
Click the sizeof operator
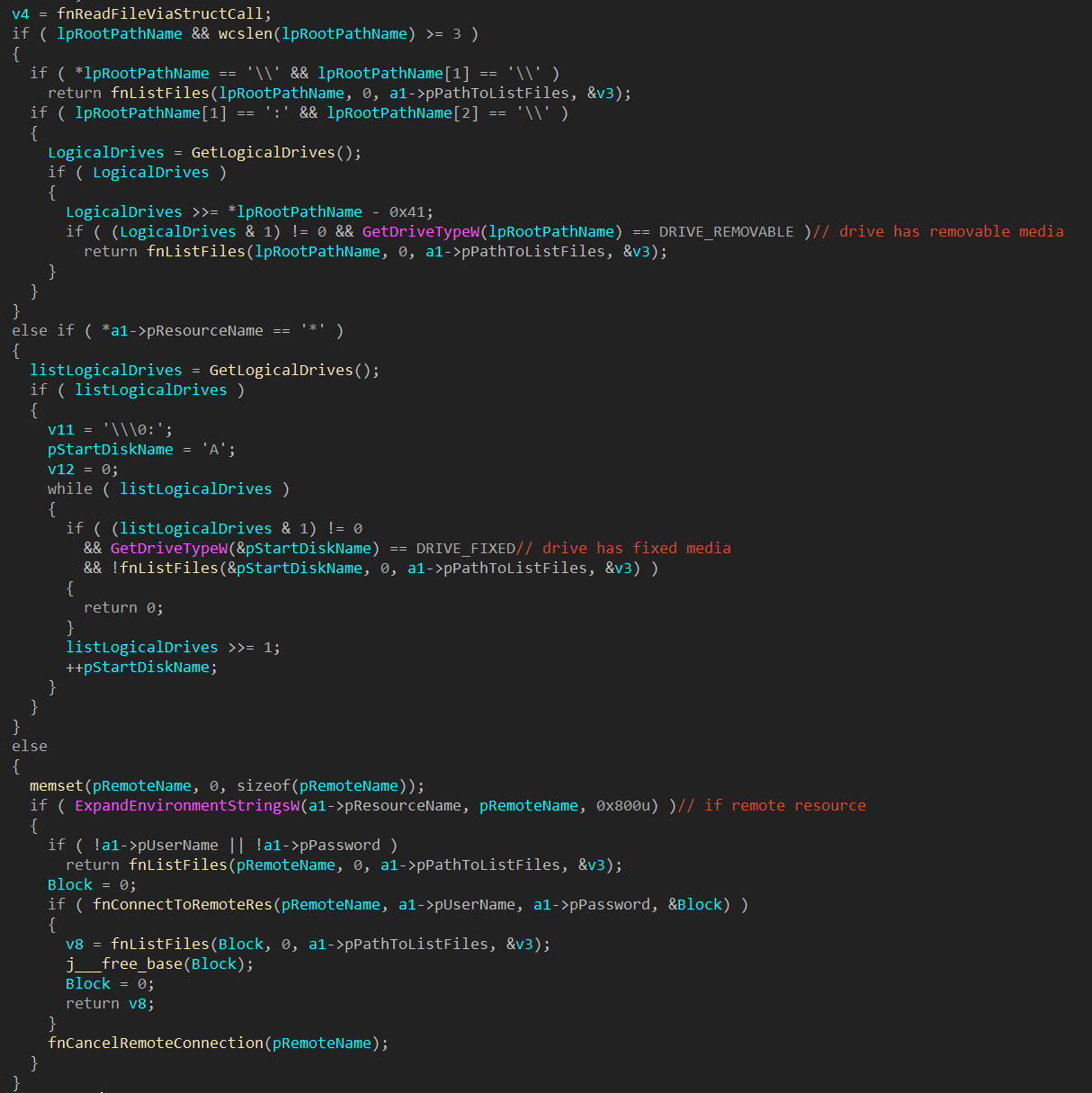(264, 785)
